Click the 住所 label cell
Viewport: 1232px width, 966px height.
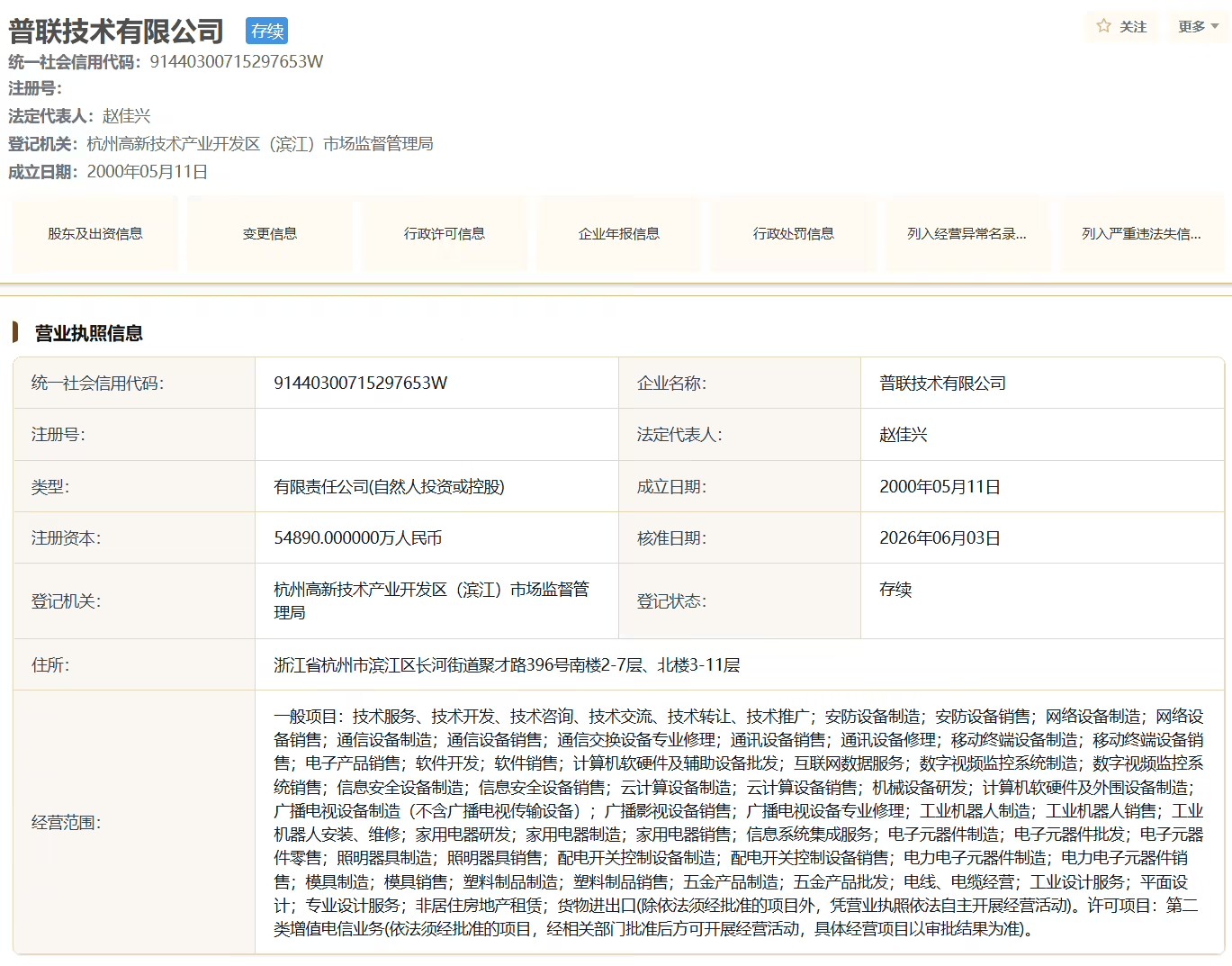(134, 665)
